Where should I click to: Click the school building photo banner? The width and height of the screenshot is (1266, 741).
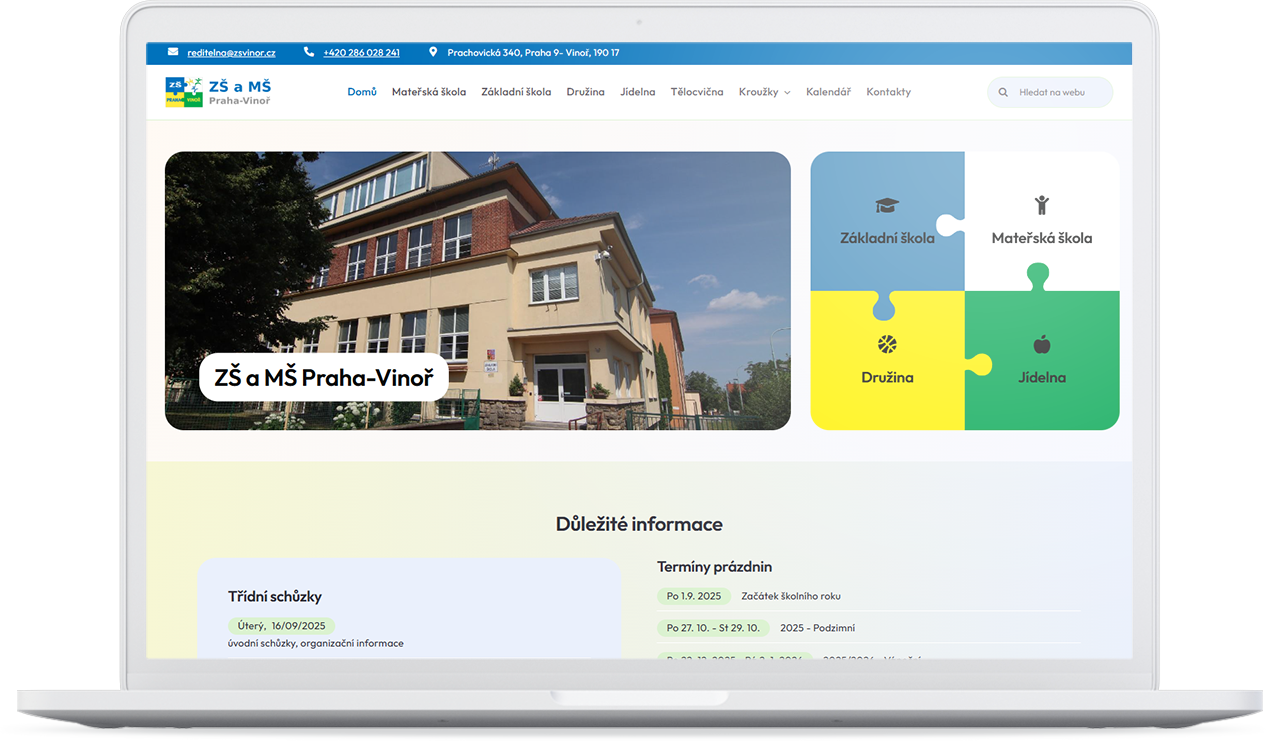tap(477, 290)
